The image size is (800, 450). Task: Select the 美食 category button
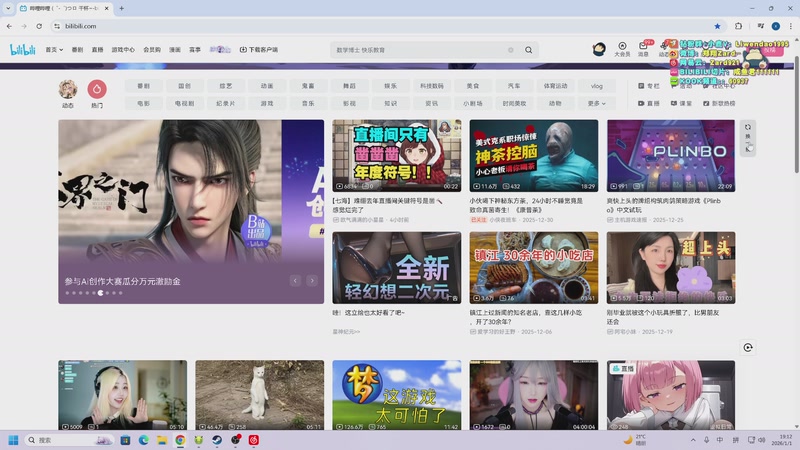coord(473,86)
